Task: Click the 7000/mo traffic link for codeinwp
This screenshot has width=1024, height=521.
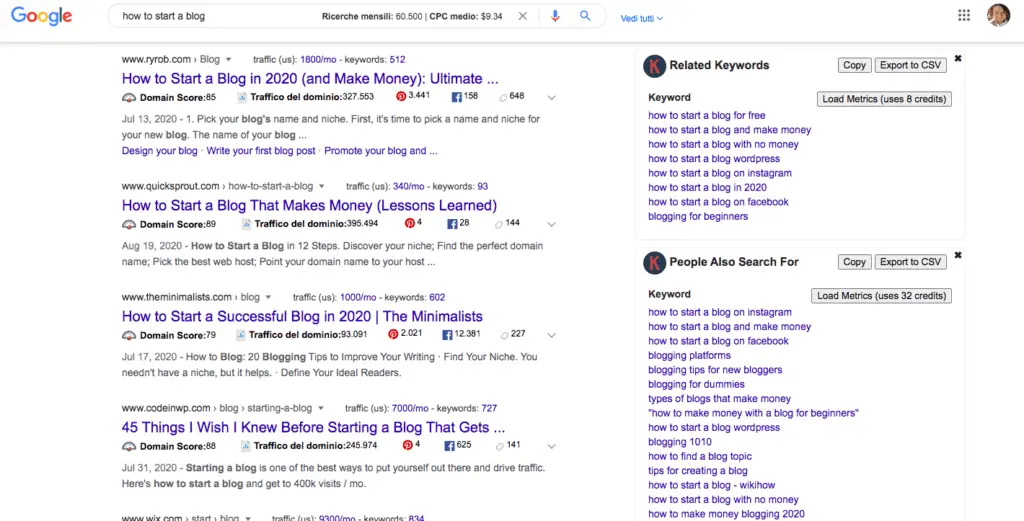Action: 410,408
